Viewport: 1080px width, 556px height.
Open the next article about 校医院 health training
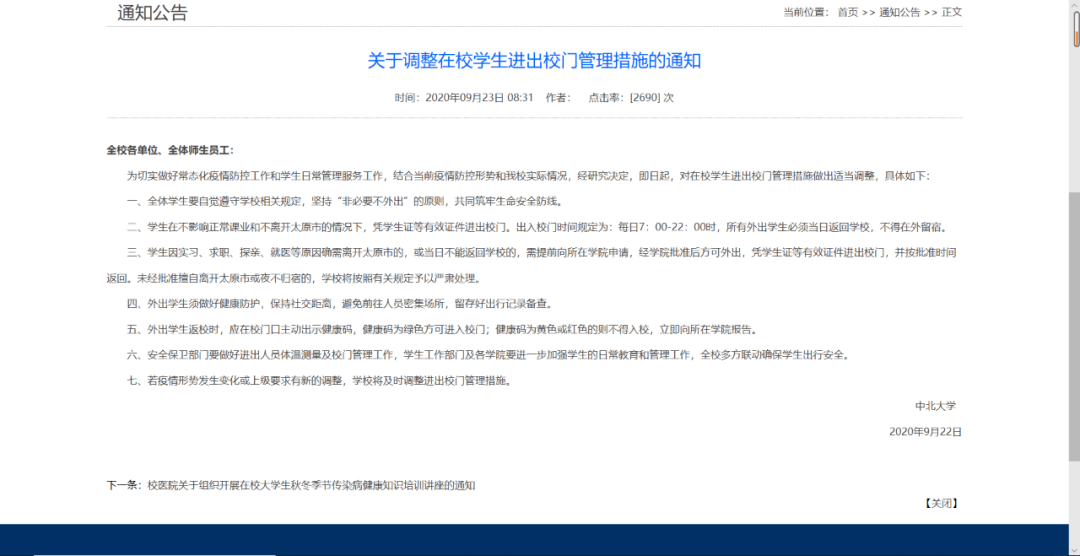pos(311,486)
